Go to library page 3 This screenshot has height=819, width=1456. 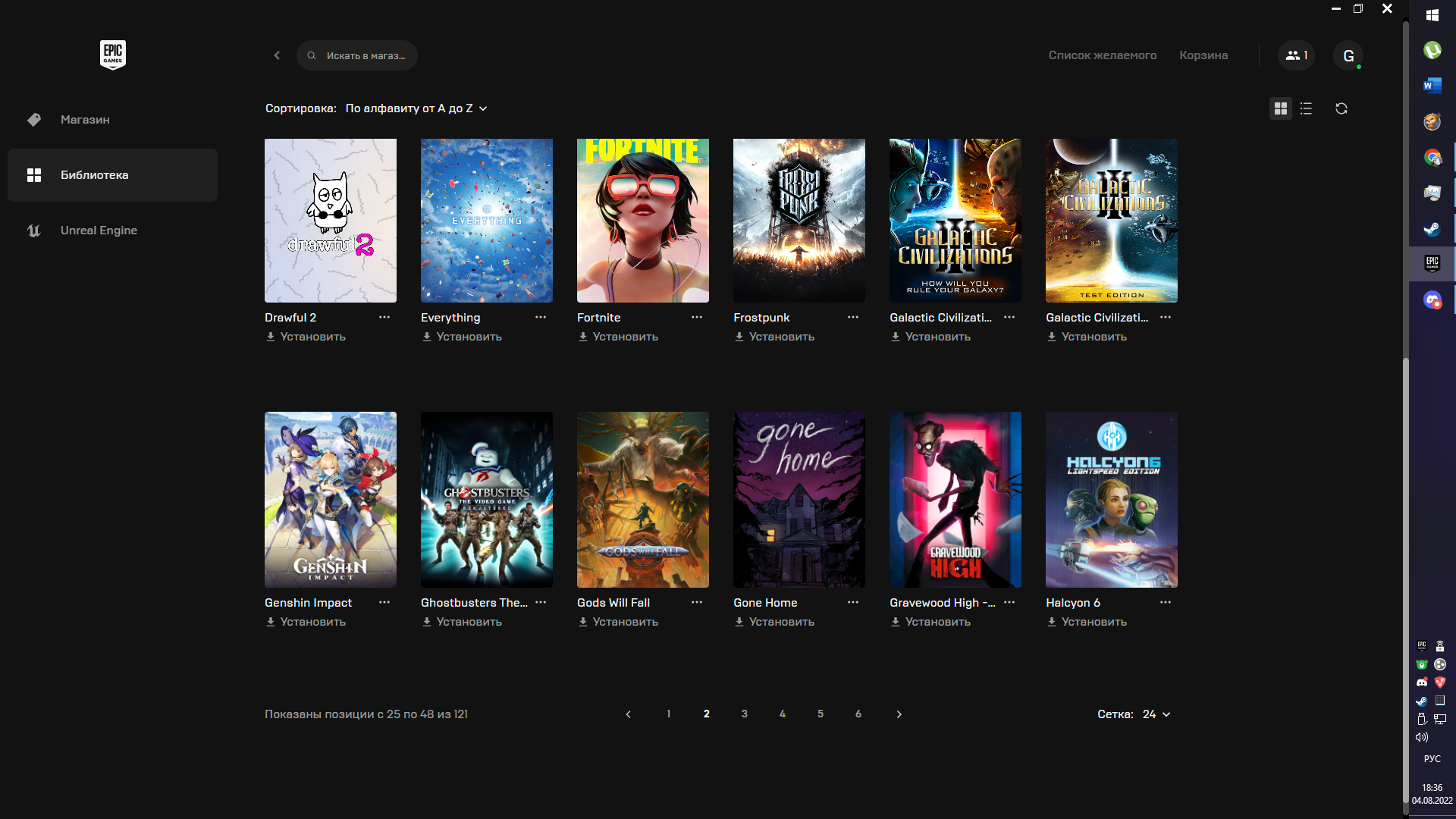tap(744, 714)
